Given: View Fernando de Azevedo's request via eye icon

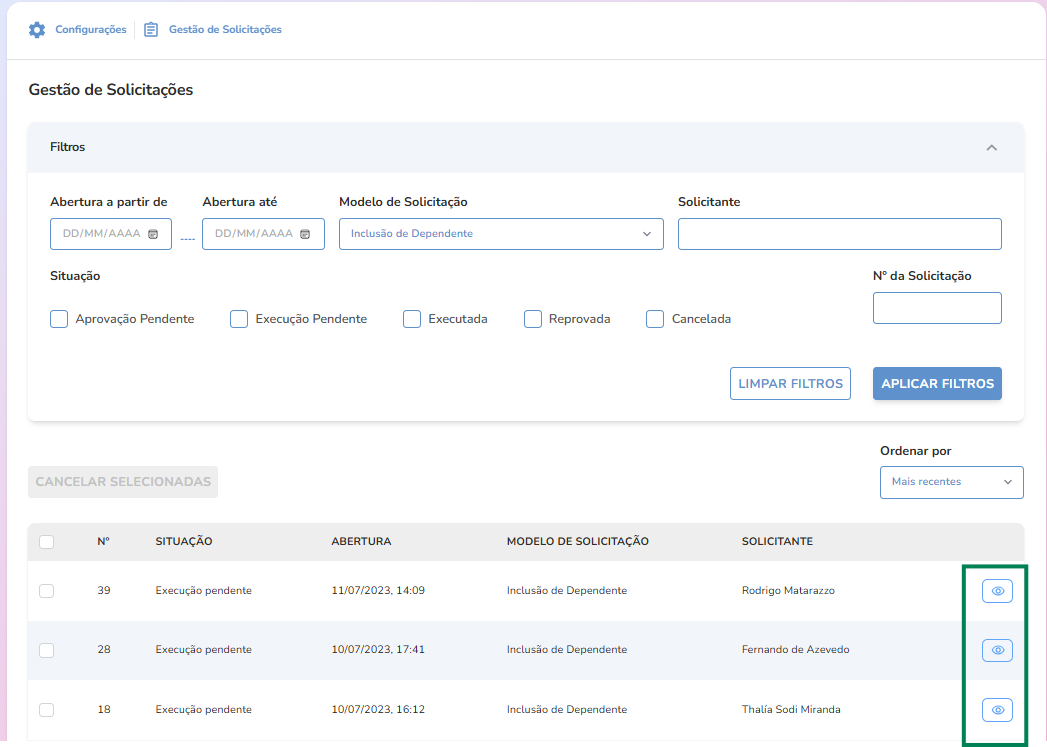Looking at the screenshot, I should [997, 650].
